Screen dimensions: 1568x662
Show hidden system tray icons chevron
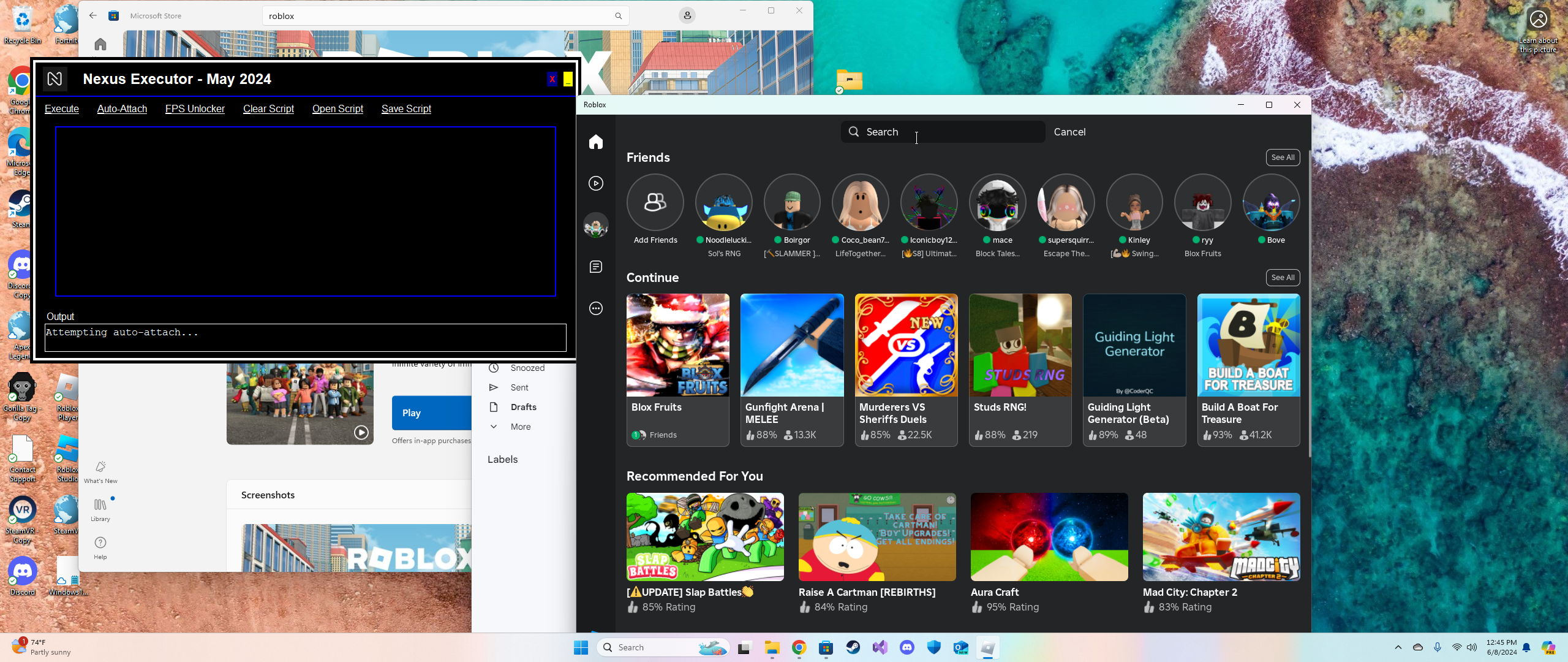(x=1398, y=647)
